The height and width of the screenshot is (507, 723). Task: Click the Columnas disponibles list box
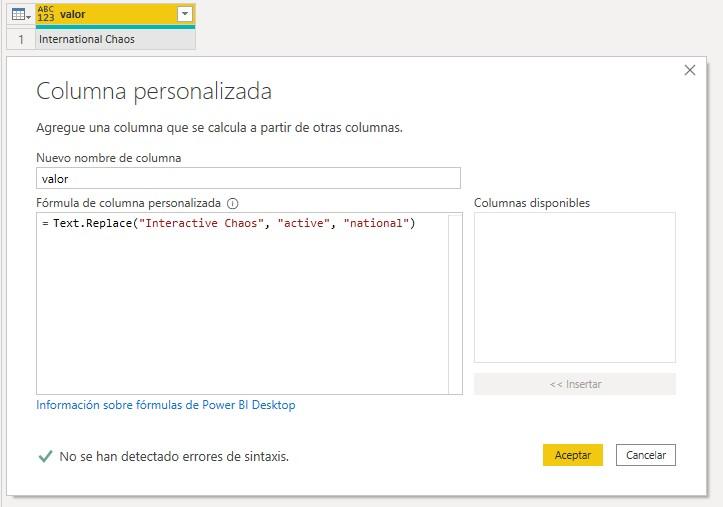574,287
